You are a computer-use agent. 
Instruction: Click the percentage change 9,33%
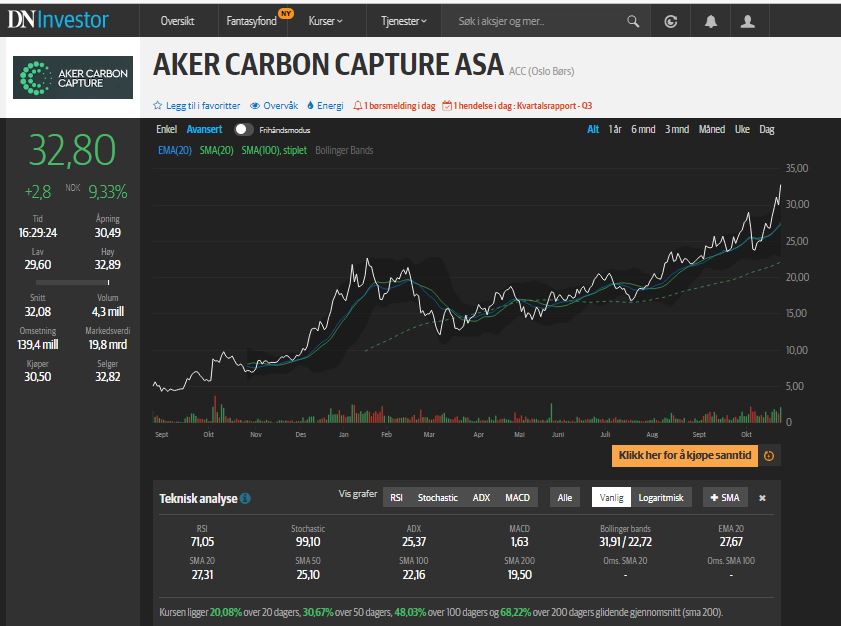(108, 192)
